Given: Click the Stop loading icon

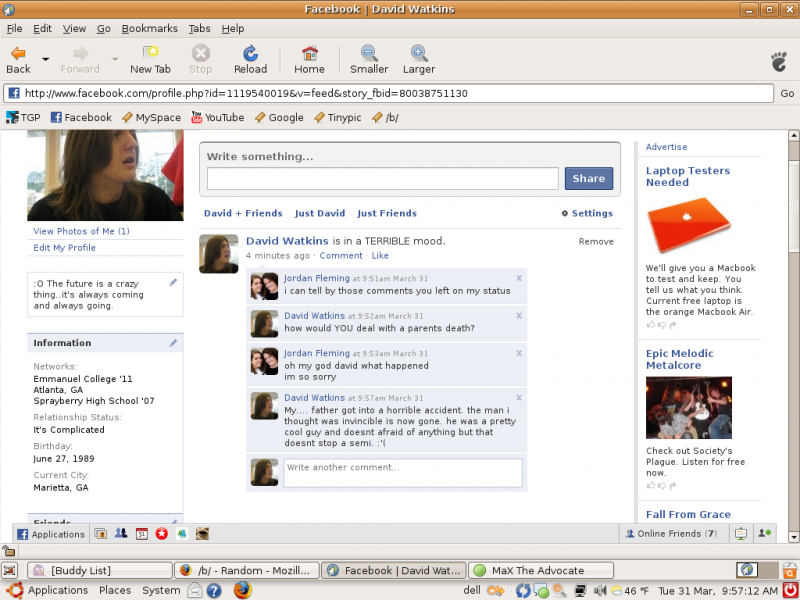Looking at the screenshot, I should pyautogui.click(x=201, y=60).
